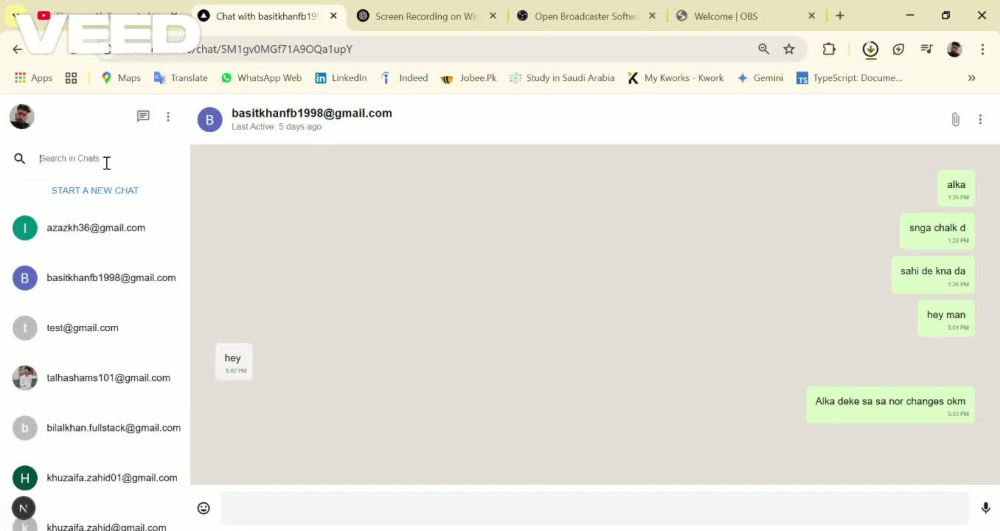The height and width of the screenshot is (531, 1000).
Task: Open TypeScript Documentation bookmark
Action: click(x=849, y=78)
